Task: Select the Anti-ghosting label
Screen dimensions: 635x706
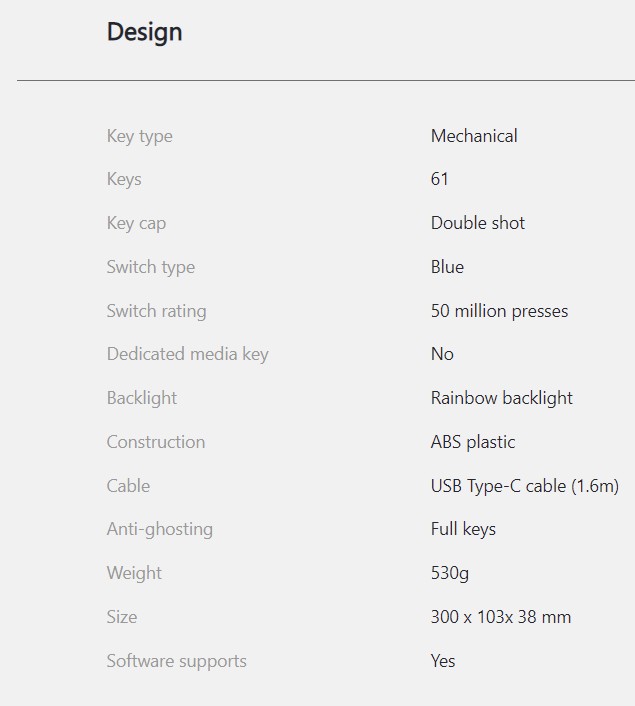Action: [x=159, y=530]
